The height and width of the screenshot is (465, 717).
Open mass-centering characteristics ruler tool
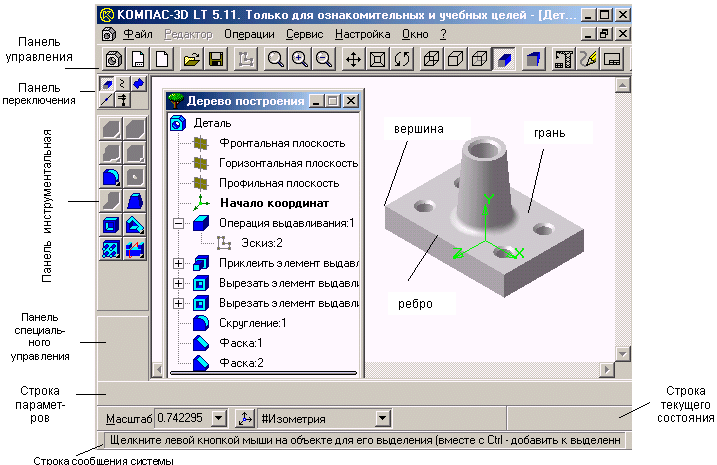click(x=563, y=59)
